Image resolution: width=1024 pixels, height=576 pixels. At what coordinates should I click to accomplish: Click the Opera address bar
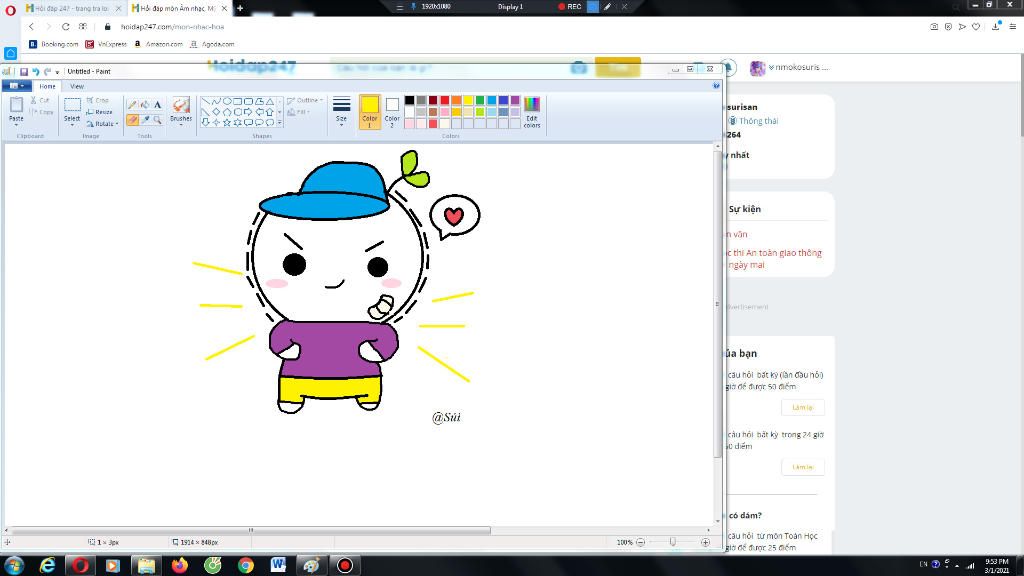tap(509, 27)
